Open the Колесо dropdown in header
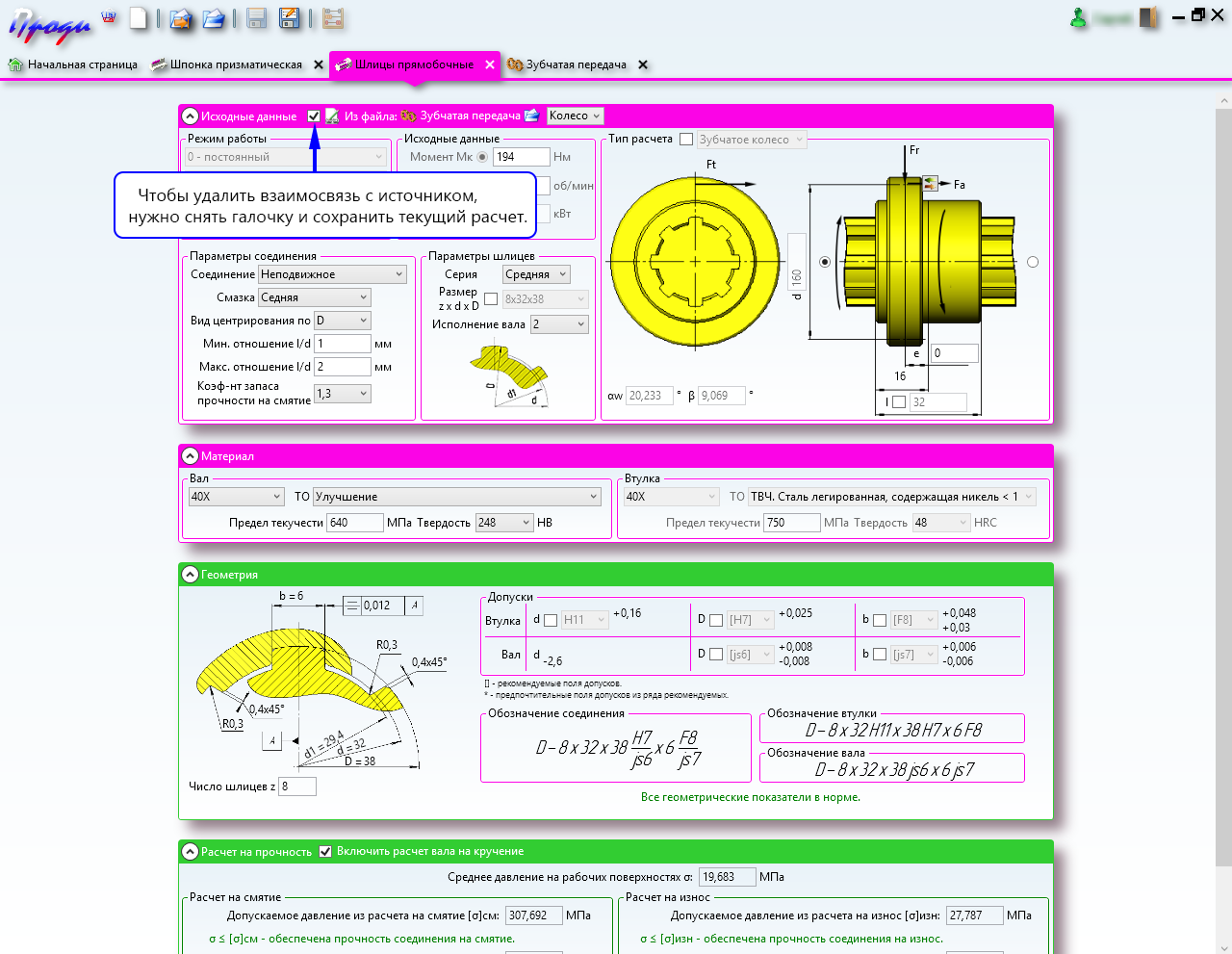This screenshot has height=954, width=1232. (575, 116)
